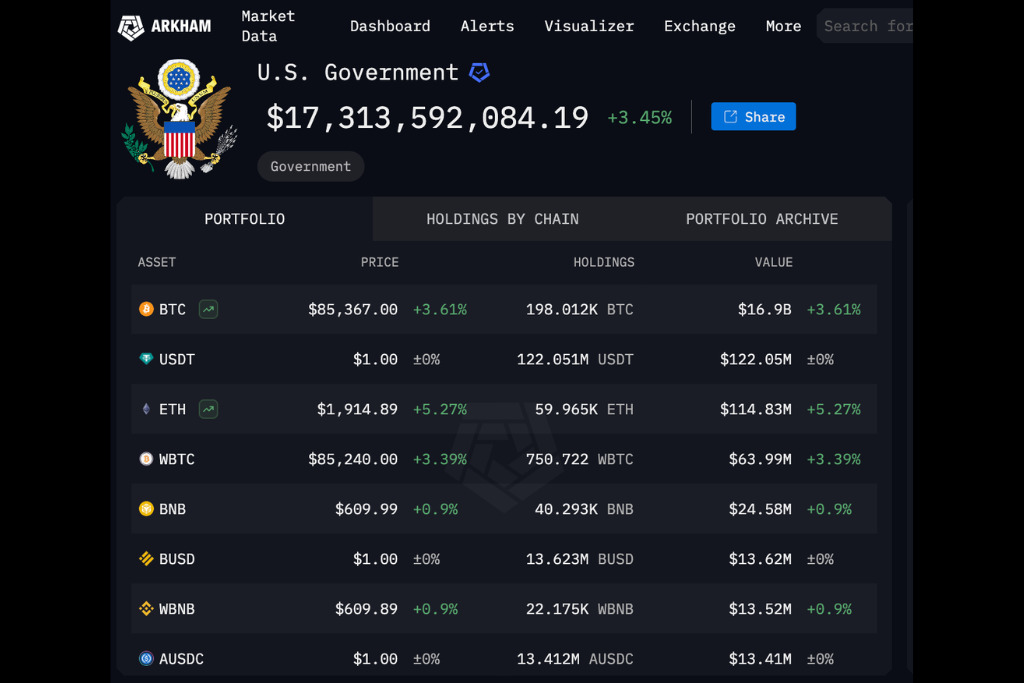The height and width of the screenshot is (683, 1024).
Task: Click the 198.012K BTC holdings
Action: [x=579, y=310]
